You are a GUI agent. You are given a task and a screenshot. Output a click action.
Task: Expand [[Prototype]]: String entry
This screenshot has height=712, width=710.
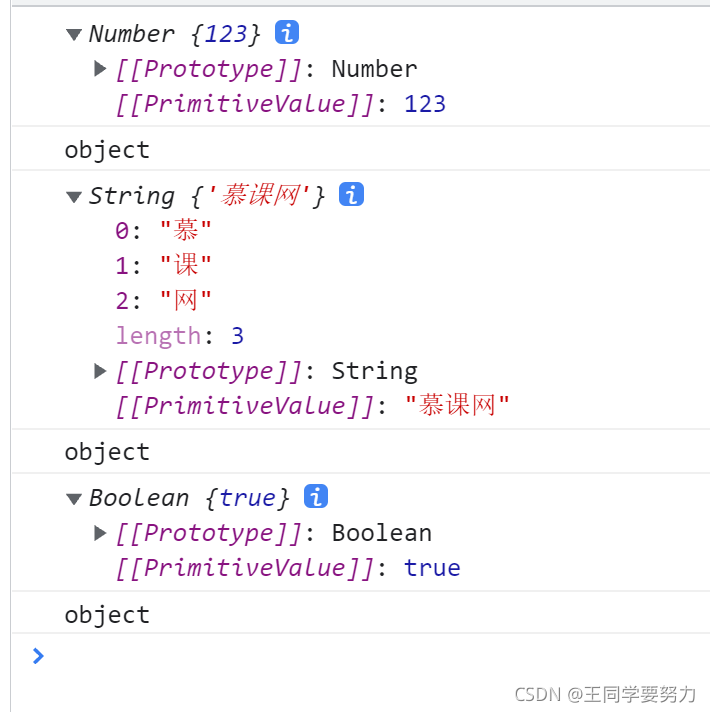pyautogui.click(x=100, y=371)
